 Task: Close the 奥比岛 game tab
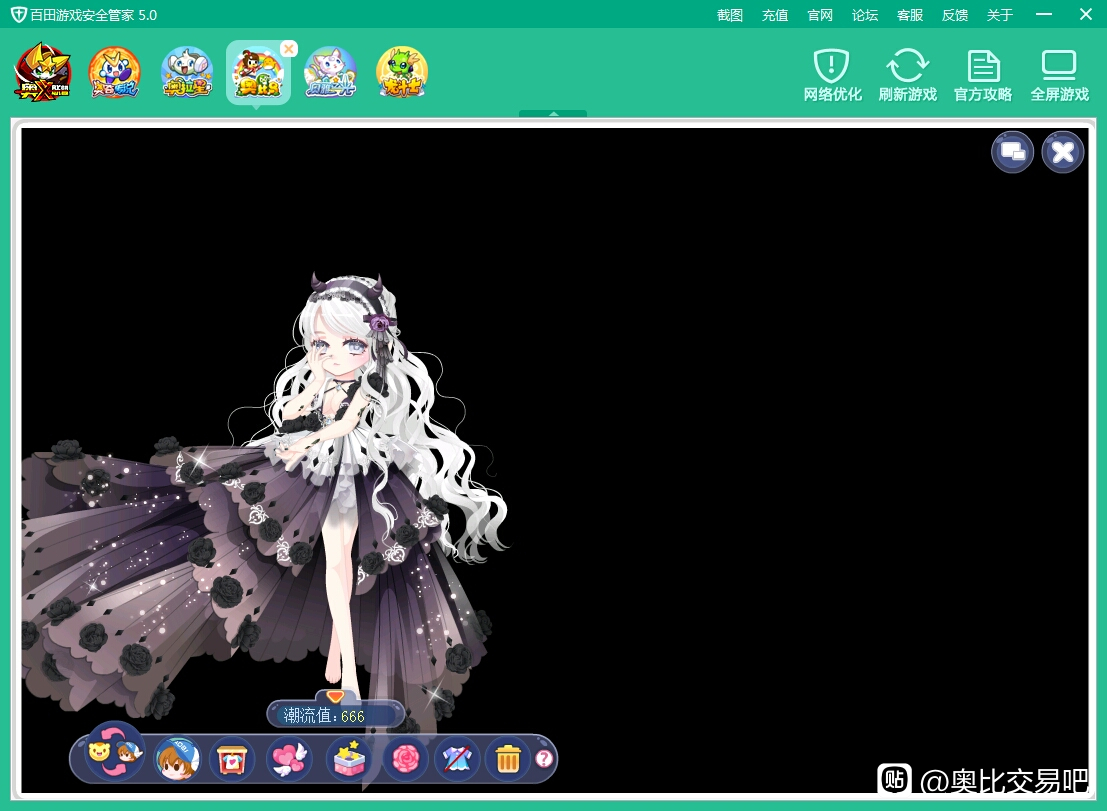[x=289, y=49]
